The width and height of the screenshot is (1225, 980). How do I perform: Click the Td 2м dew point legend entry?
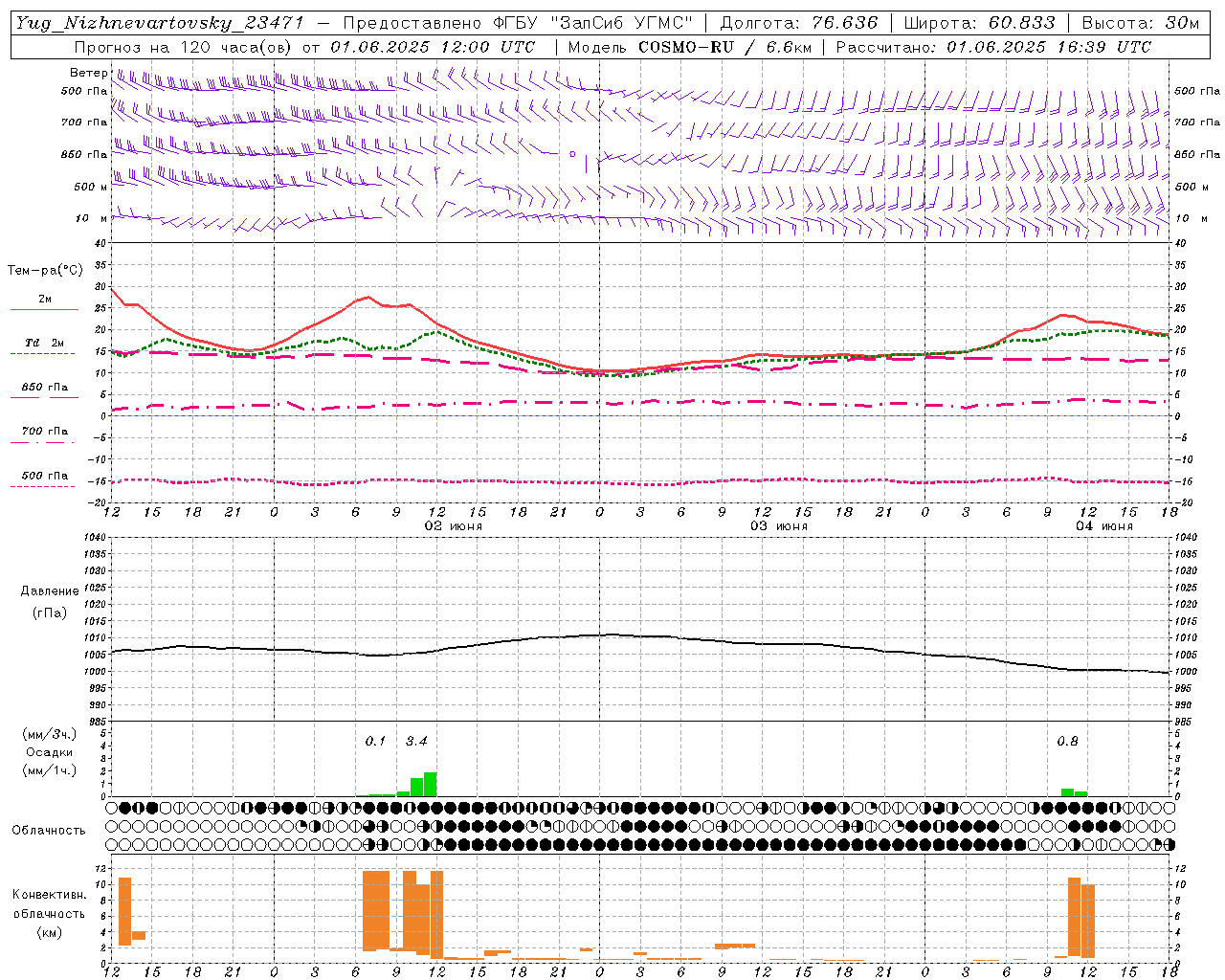(44, 343)
